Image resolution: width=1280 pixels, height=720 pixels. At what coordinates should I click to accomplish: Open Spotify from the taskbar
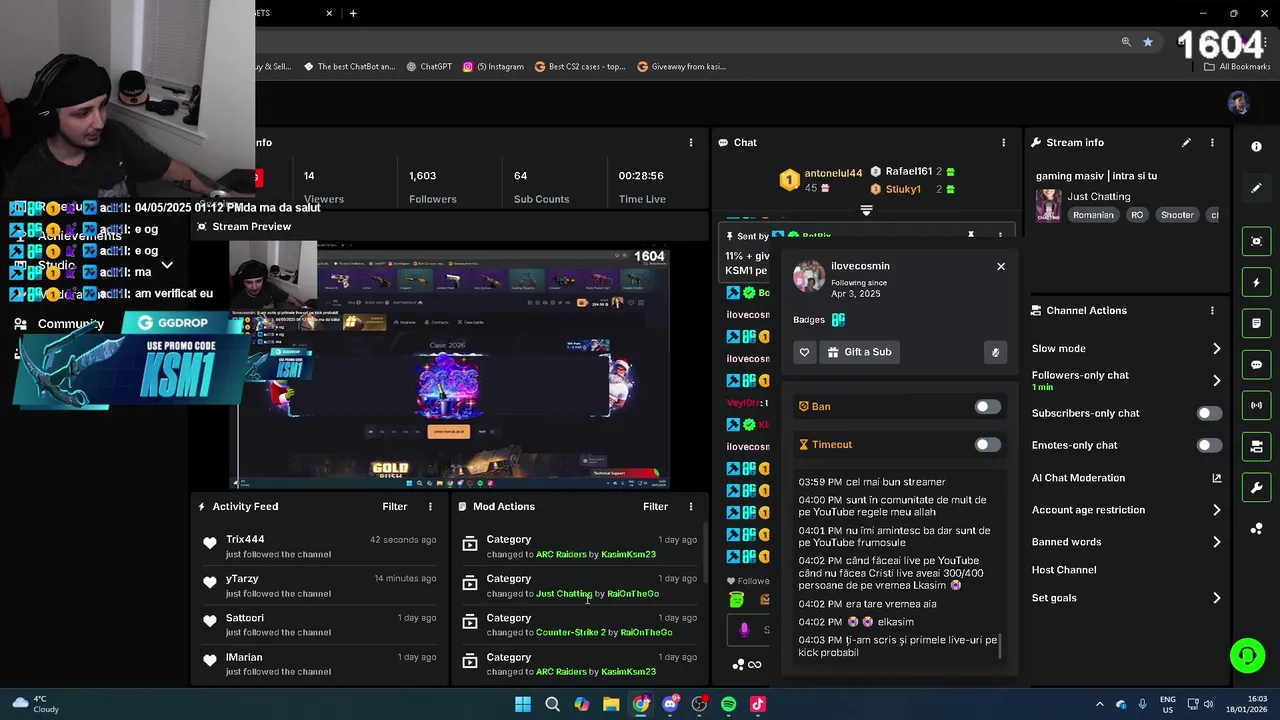(x=728, y=704)
